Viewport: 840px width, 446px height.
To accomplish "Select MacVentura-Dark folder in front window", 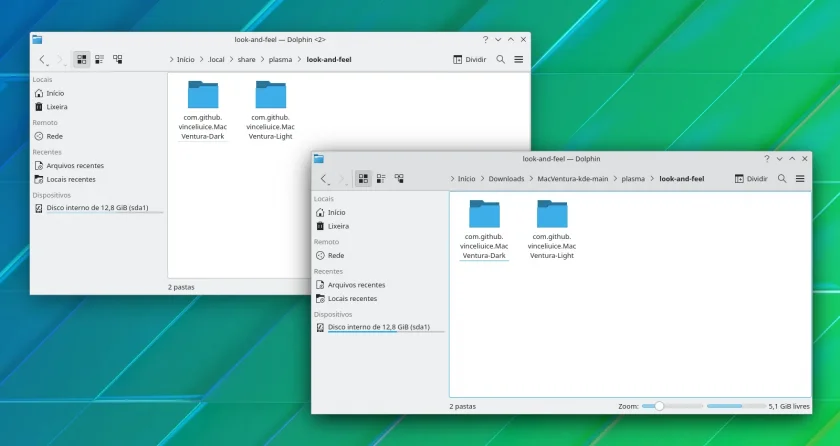I will (484, 230).
